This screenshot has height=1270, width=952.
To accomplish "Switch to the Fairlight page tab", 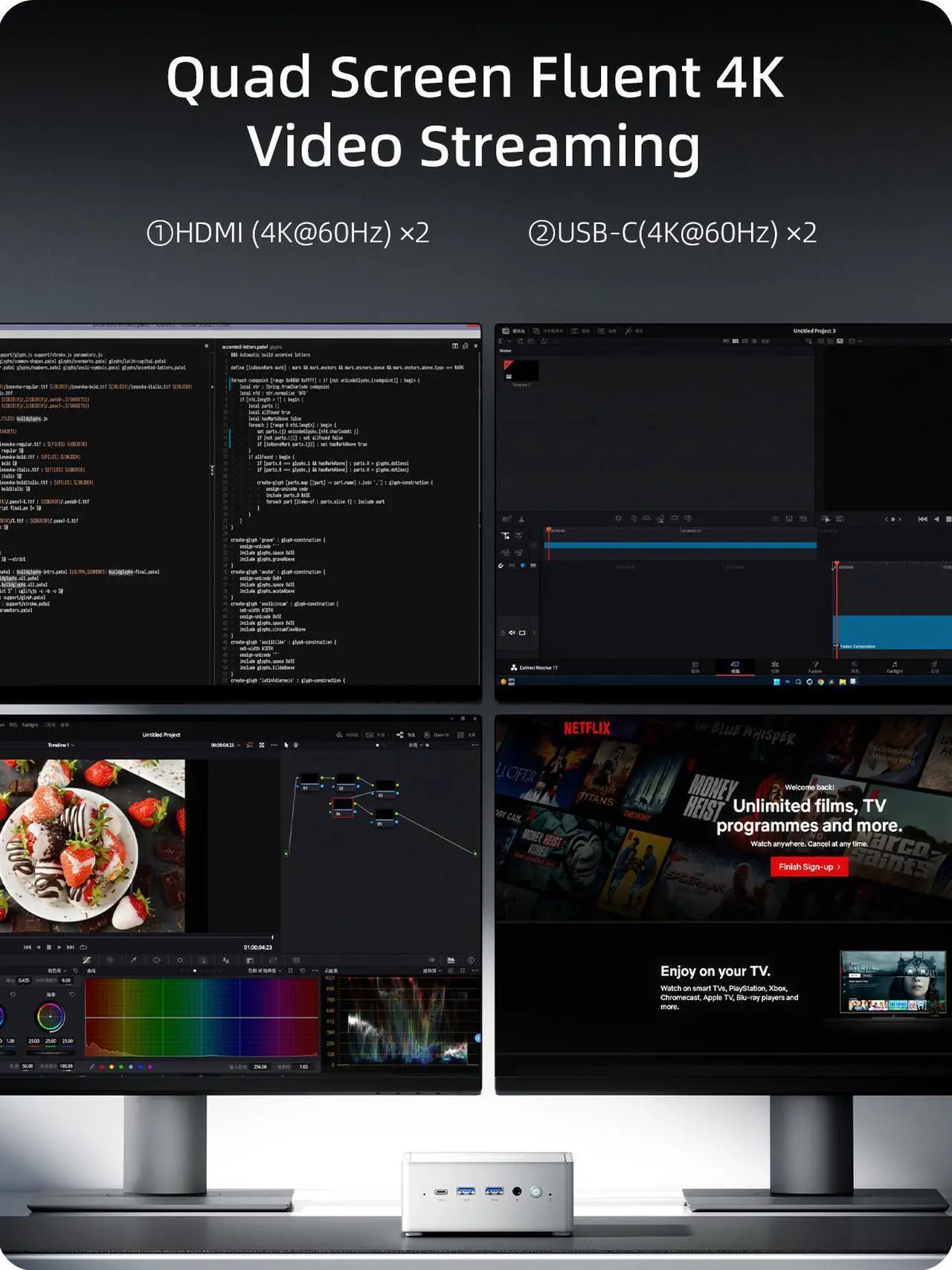I will 894,667.
